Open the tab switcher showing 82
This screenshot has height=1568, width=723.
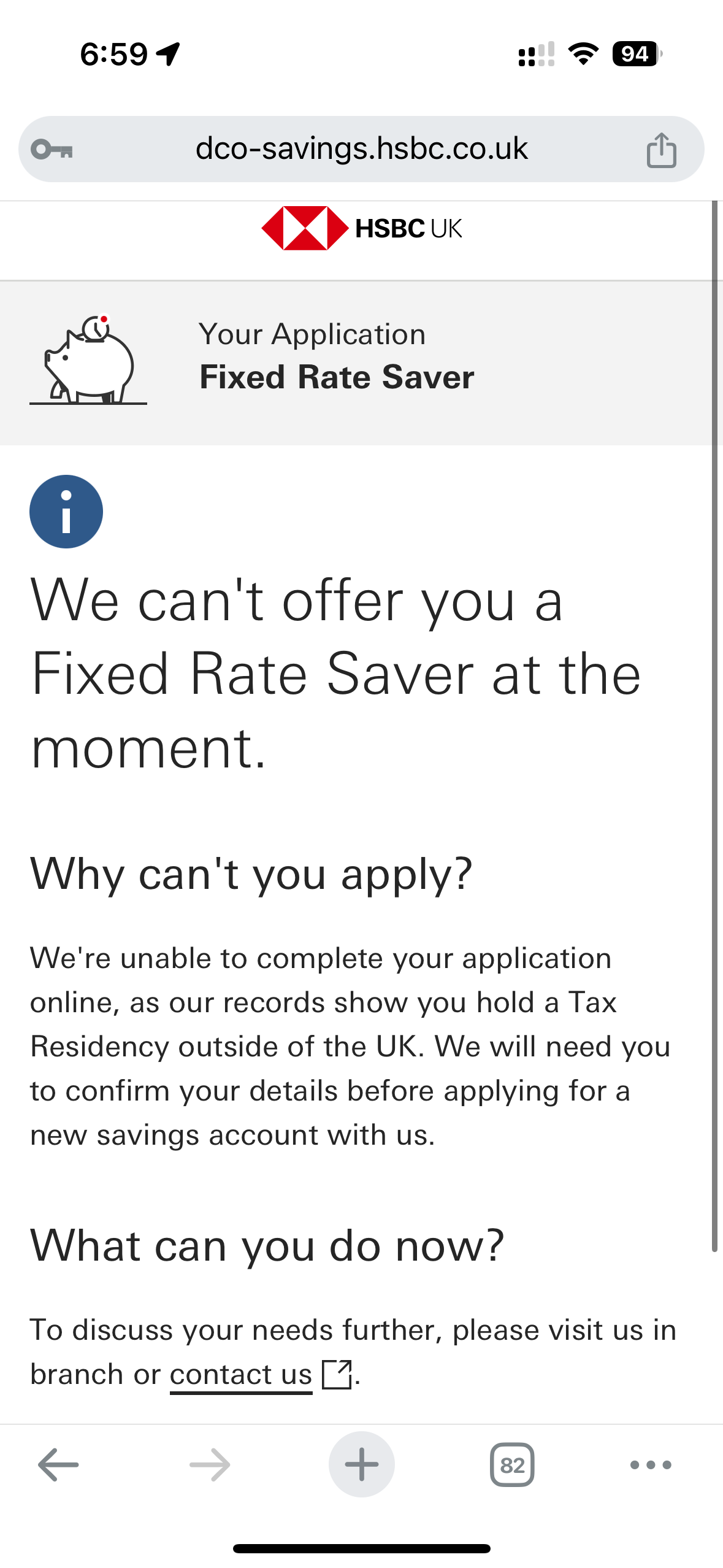coord(512,1465)
